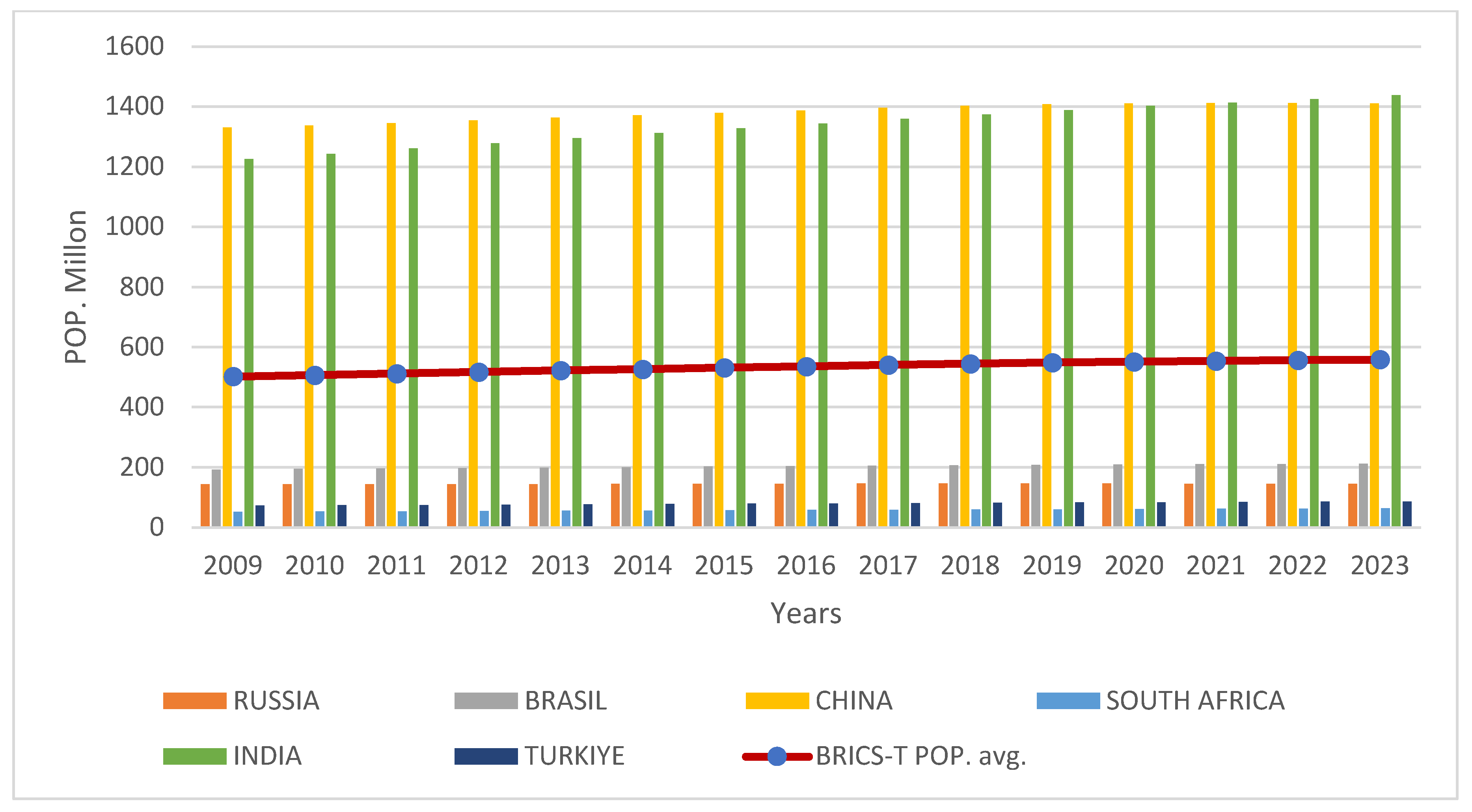The height and width of the screenshot is (812, 1472).
Task: Click the Years axis title
Action: [806, 614]
